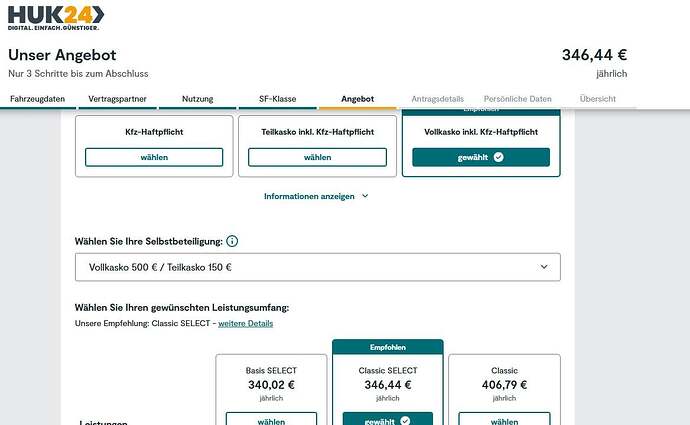The image size is (690, 425).
Task: Open the weitere Details link
Action: coord(246,323)
